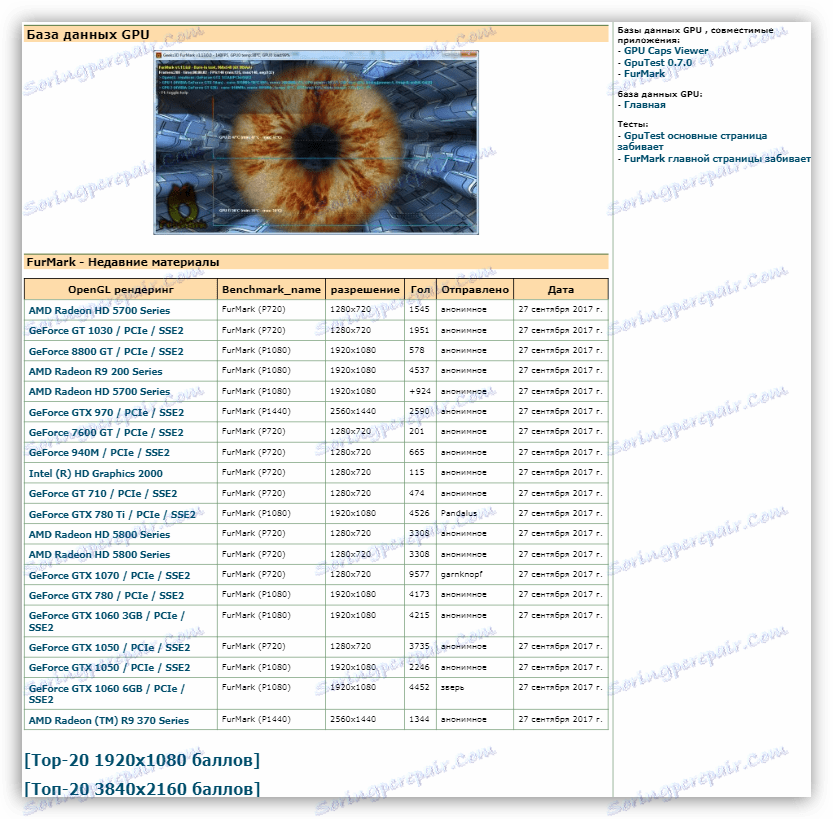Open AMD Radeon R9 200 Series entry
This screenshot has height=819, width=833.
pos(95,372)
